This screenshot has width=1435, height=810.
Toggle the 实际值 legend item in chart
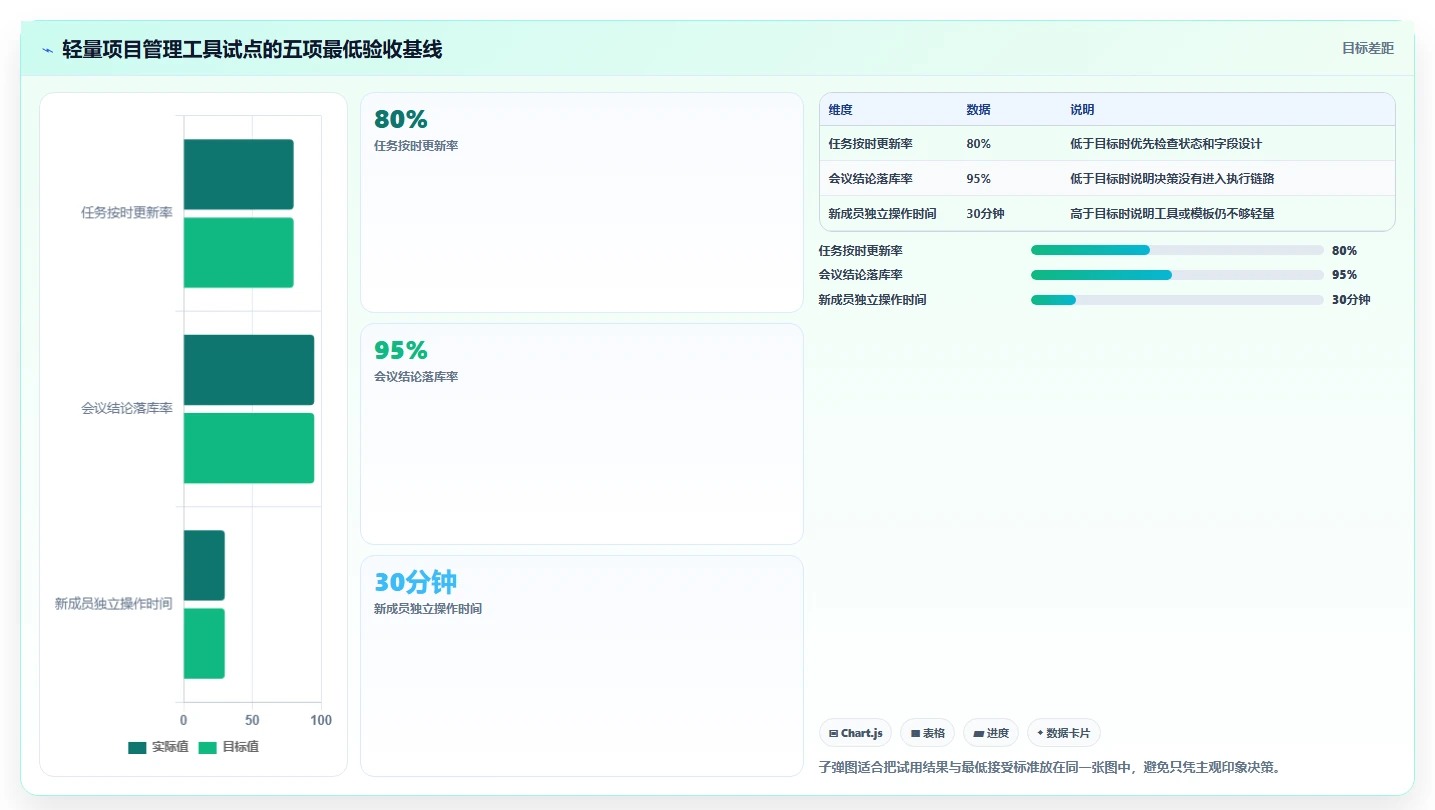point(158,747)
